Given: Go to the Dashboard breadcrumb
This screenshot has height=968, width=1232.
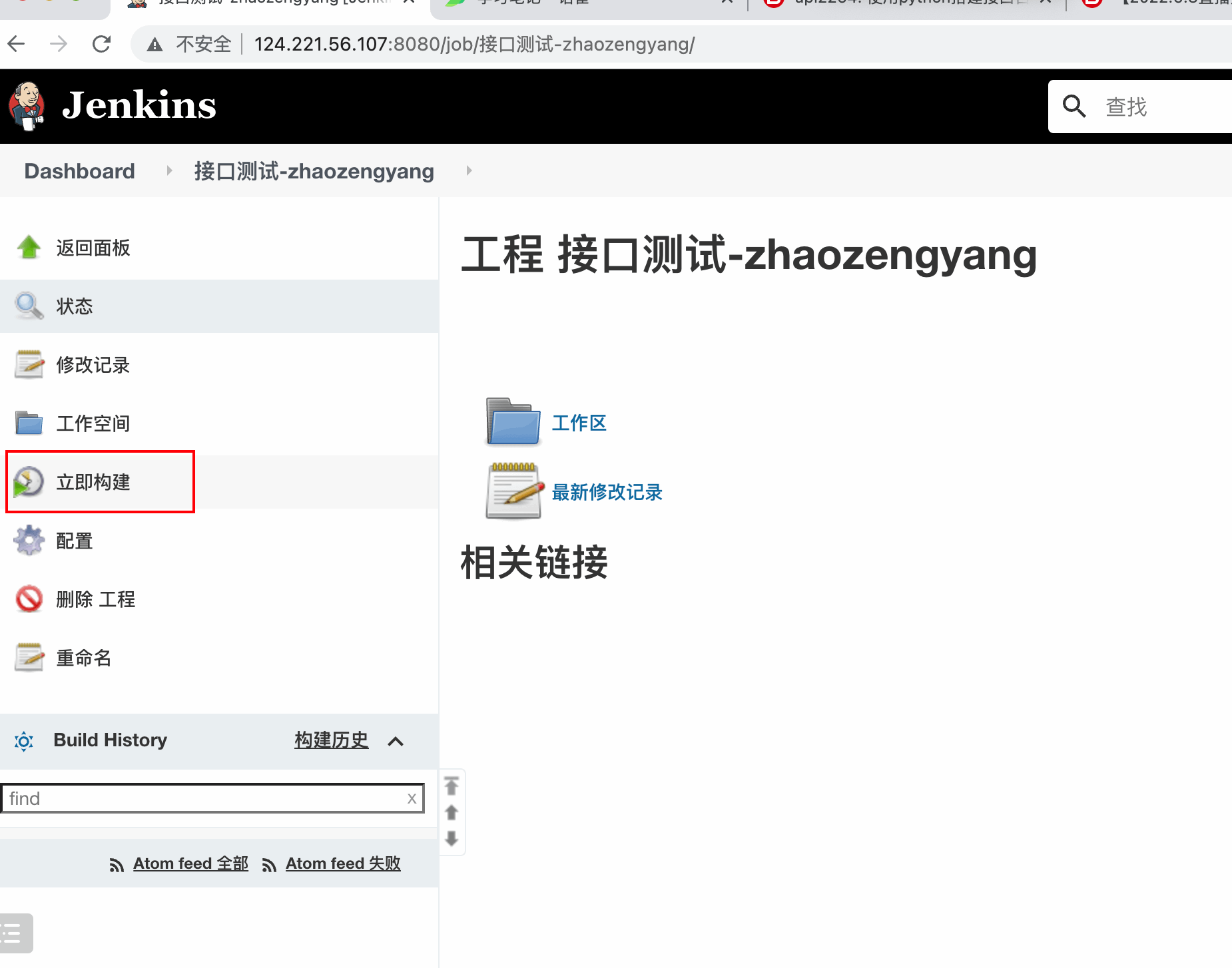Looking at the screenshot, I should pos(79,171).
